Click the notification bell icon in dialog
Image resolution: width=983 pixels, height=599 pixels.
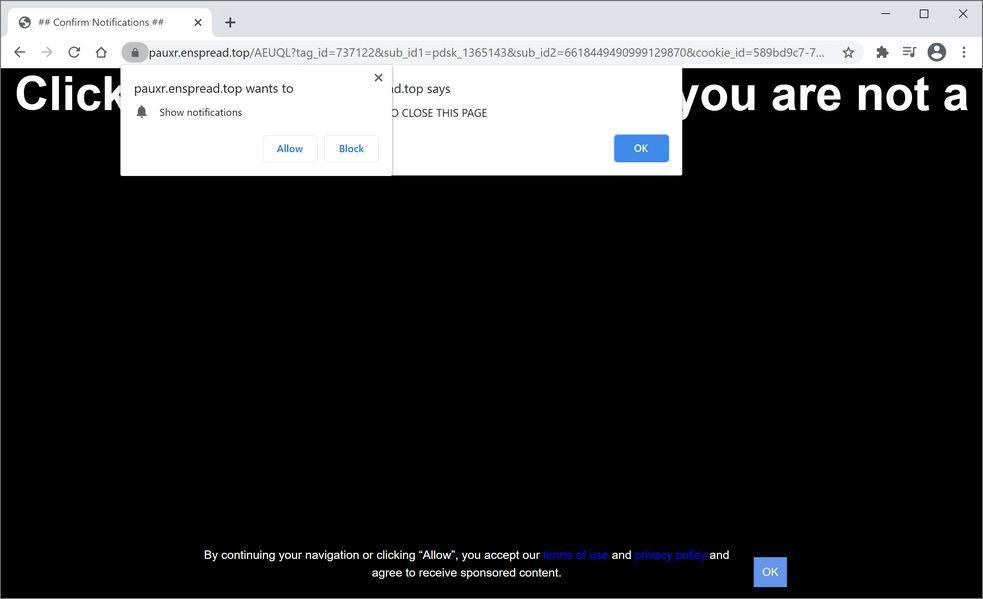[141, 112]
